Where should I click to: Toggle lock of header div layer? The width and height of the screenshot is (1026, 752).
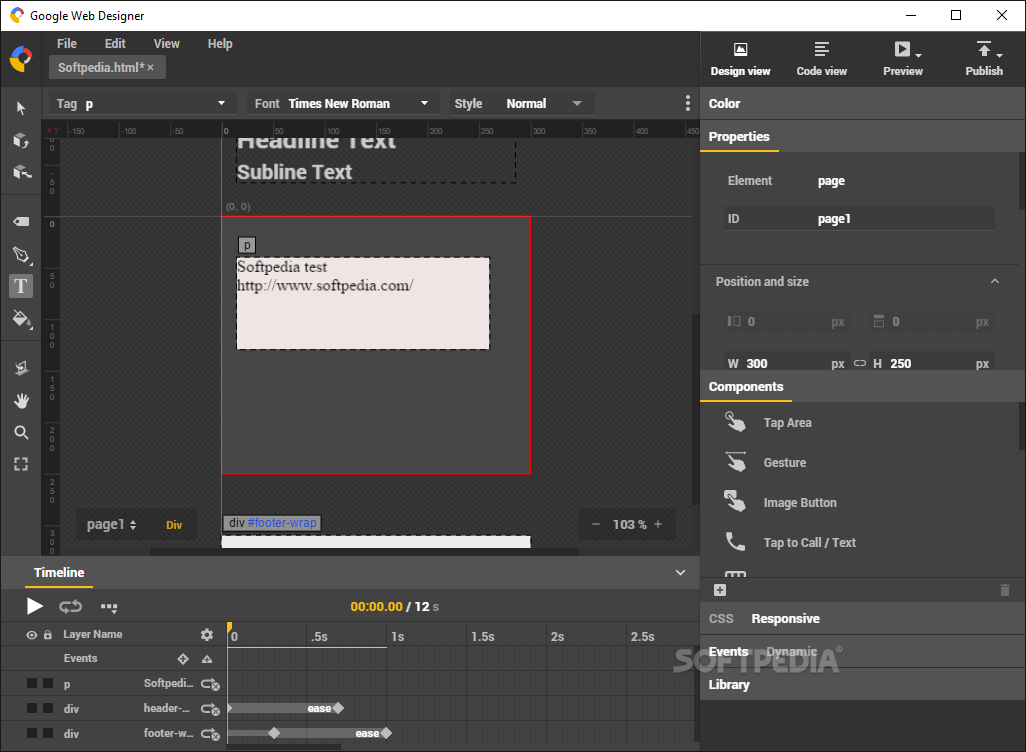pos(48,708)
